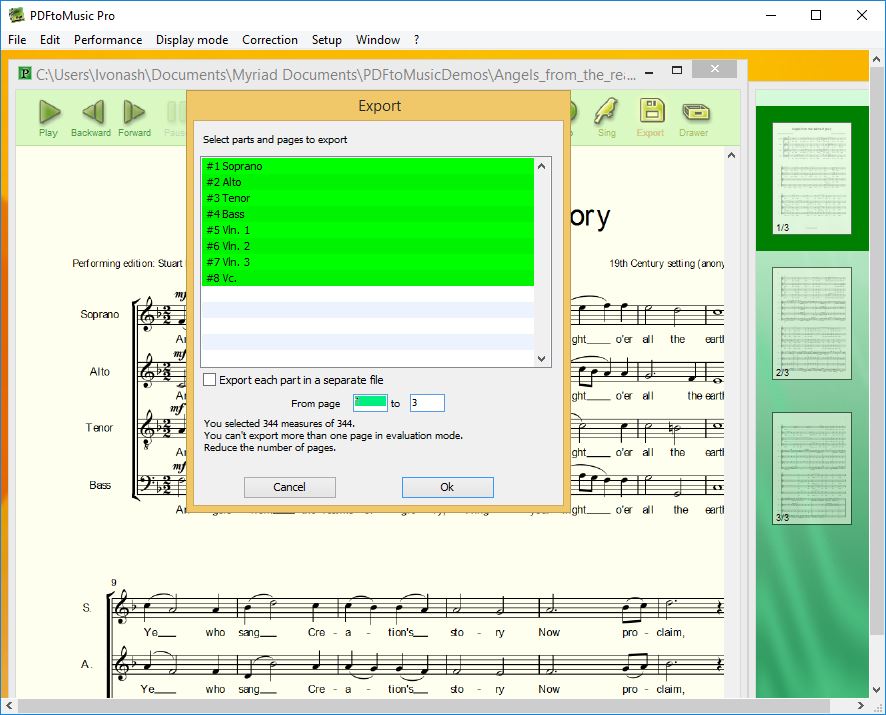Select the #6 Vln. 2 part
Viewport: 886px width, 715px height.
(x=367, y=246)
